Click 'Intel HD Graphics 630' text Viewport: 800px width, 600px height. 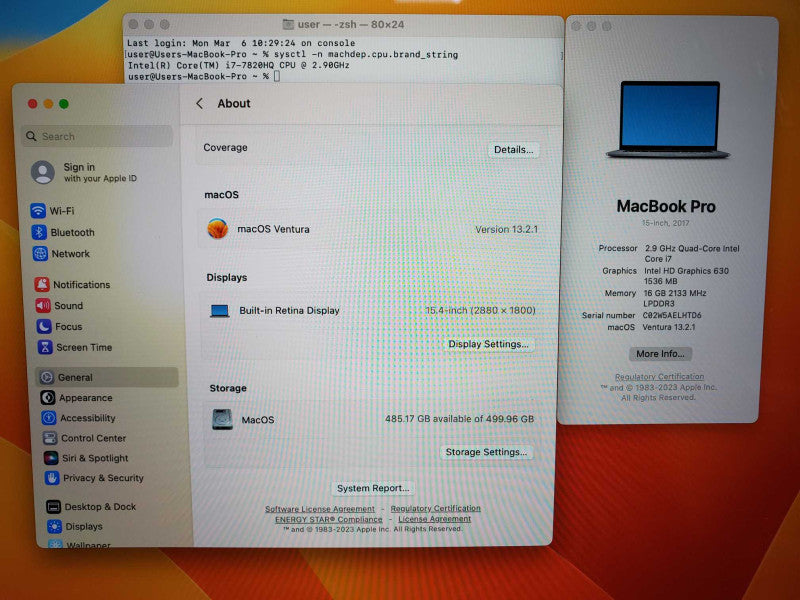coord(686,270)
